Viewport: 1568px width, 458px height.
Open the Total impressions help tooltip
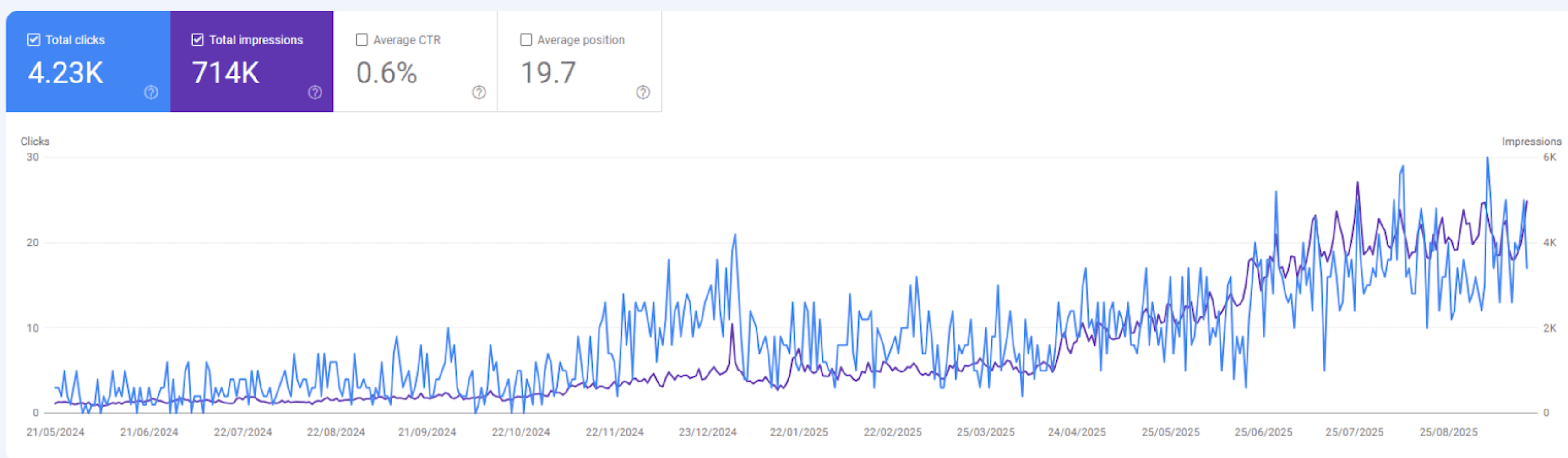coord(315,93)
